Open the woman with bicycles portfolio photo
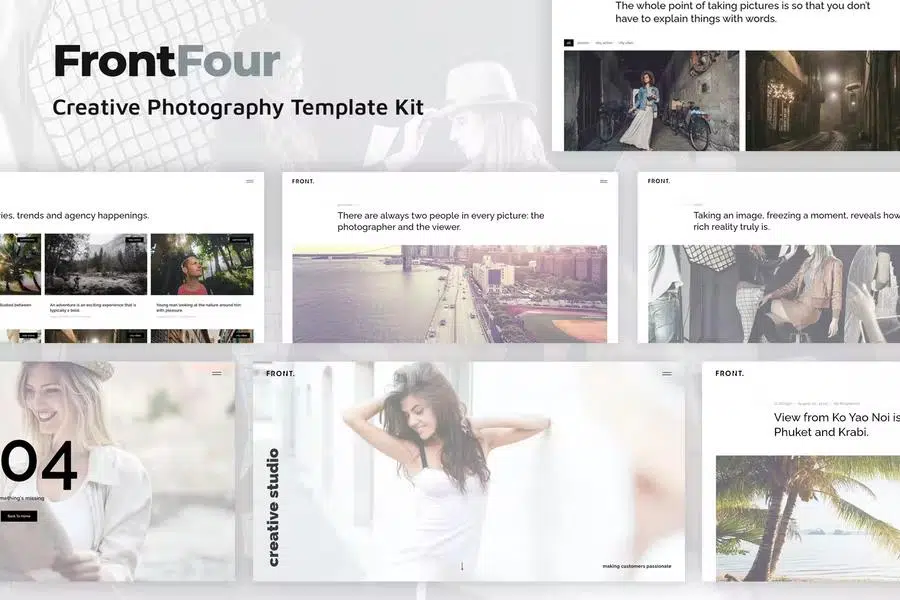This screenshot has width=900, height=600. click(651, 100)
